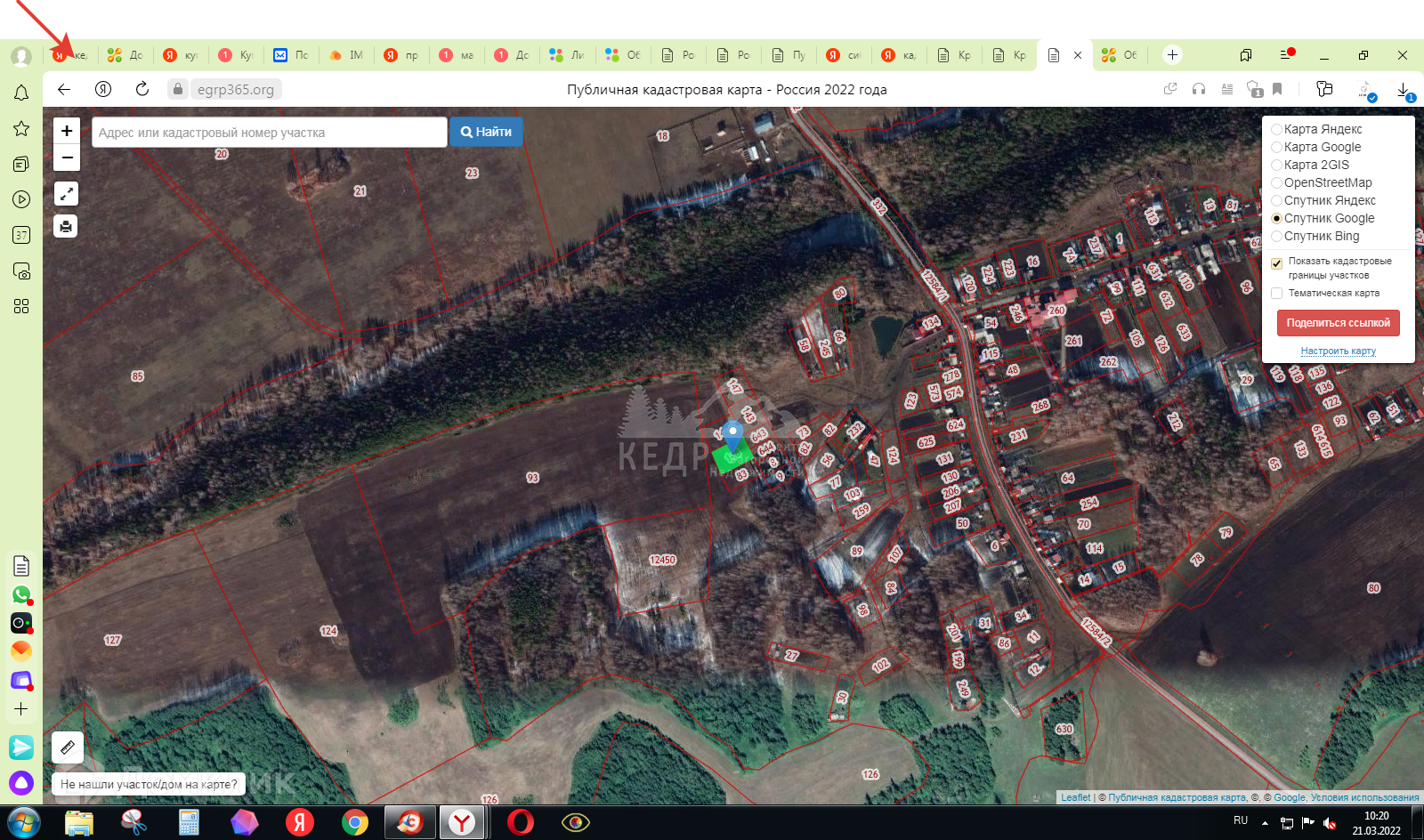
Task: Open favorites star in sidebar
Action: (21, 128)
